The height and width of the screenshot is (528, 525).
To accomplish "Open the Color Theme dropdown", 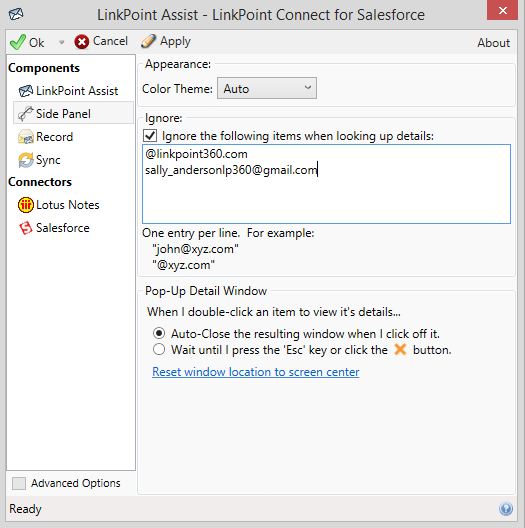I will tap(267, 88).
